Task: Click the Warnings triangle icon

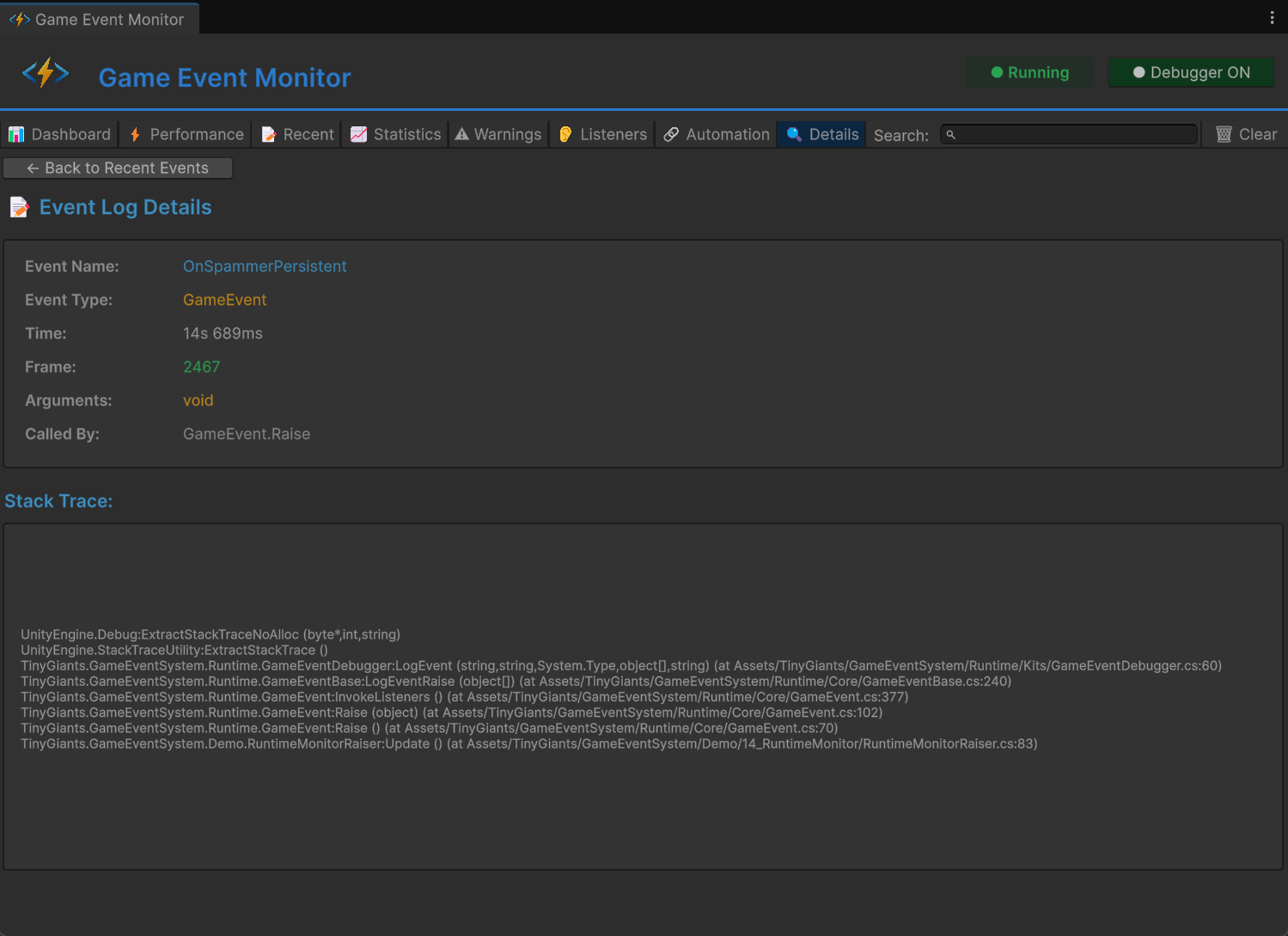Action: [x=462, y=134]
